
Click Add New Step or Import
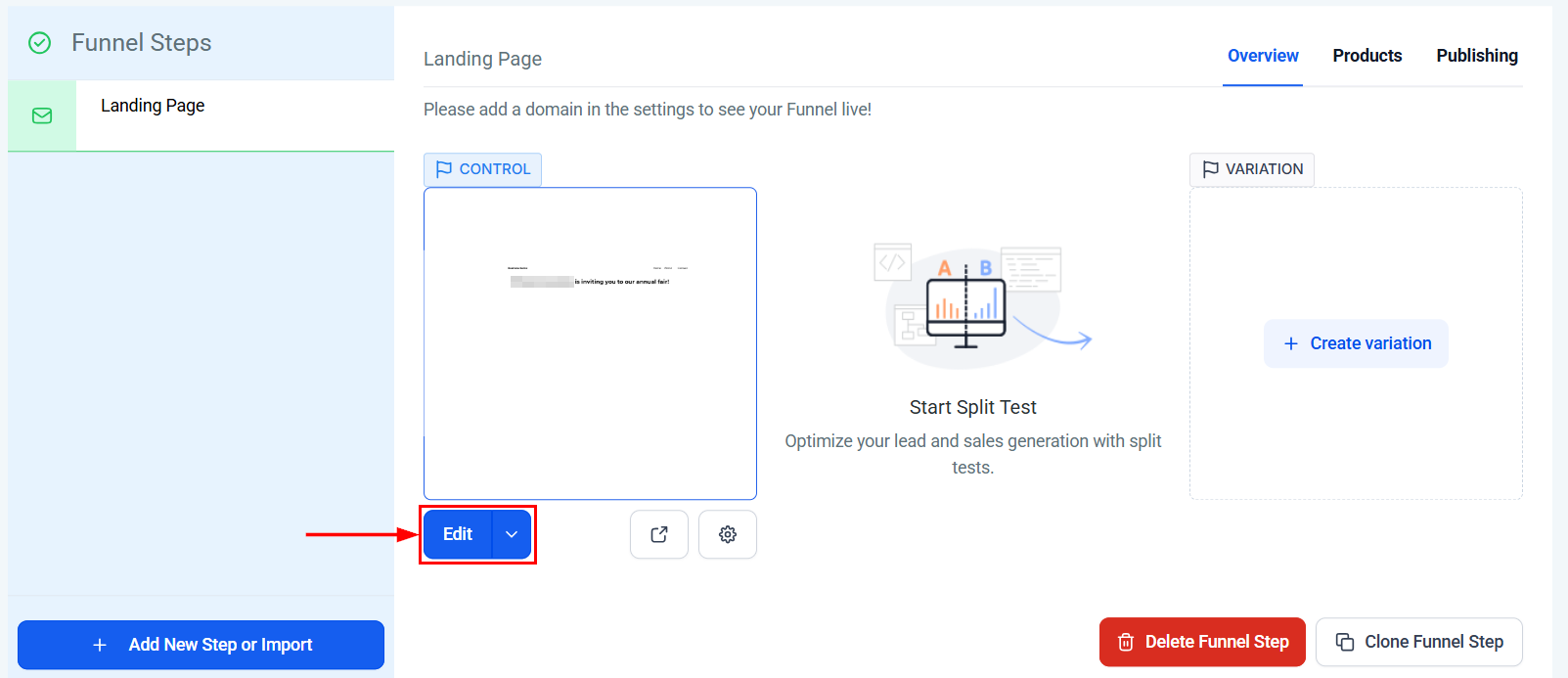[x=201, y=645]
